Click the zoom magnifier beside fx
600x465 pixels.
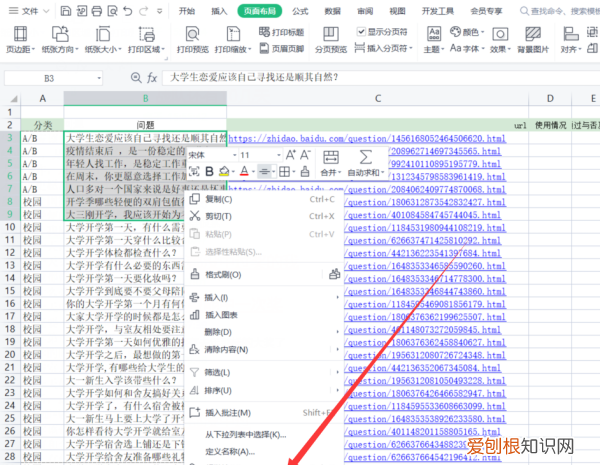tap(136, 78)
